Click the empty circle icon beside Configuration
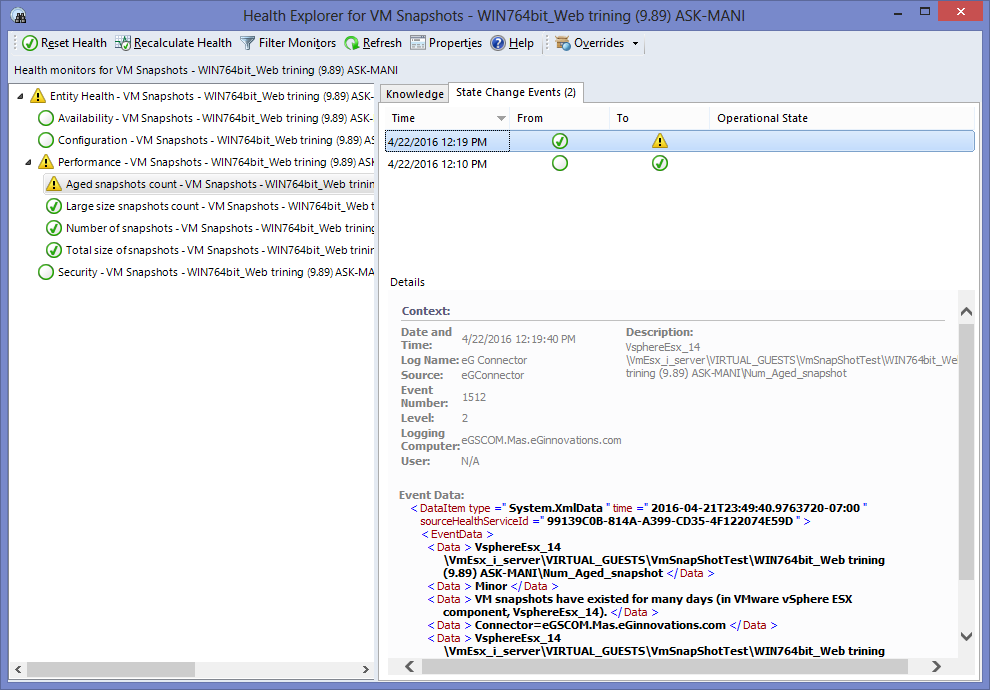This screenshot has height=690, width=990. pyautogui.click(x=46, y=140)
